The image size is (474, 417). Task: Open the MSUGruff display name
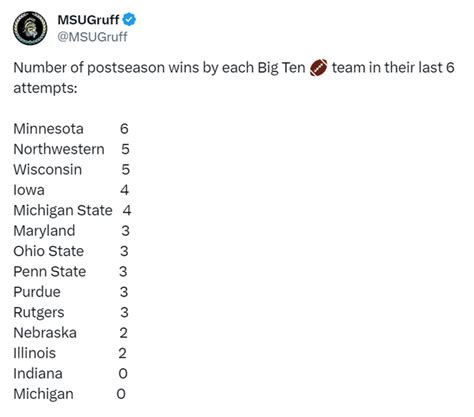point(88,20)
